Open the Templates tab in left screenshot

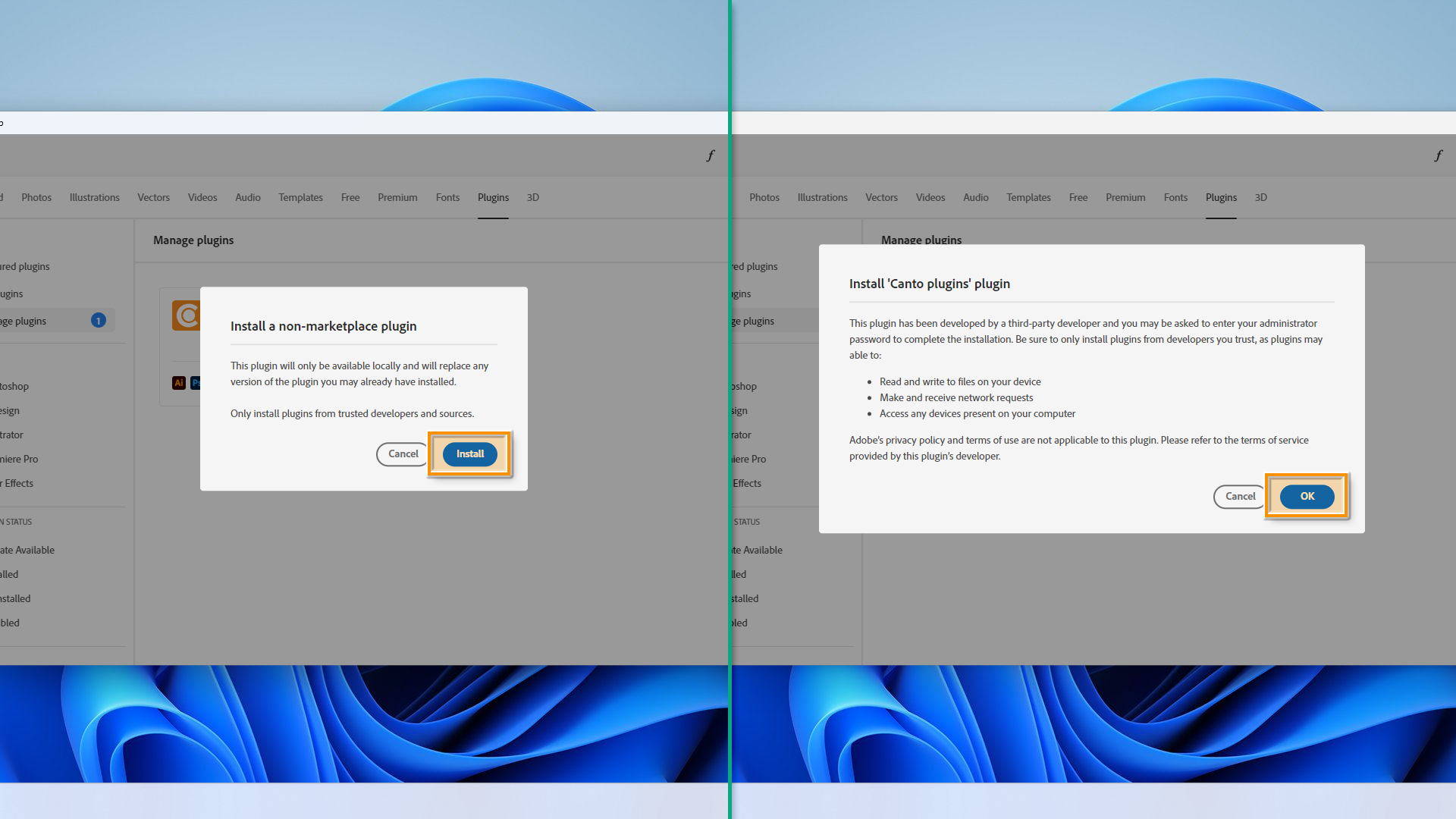[300, 197]
